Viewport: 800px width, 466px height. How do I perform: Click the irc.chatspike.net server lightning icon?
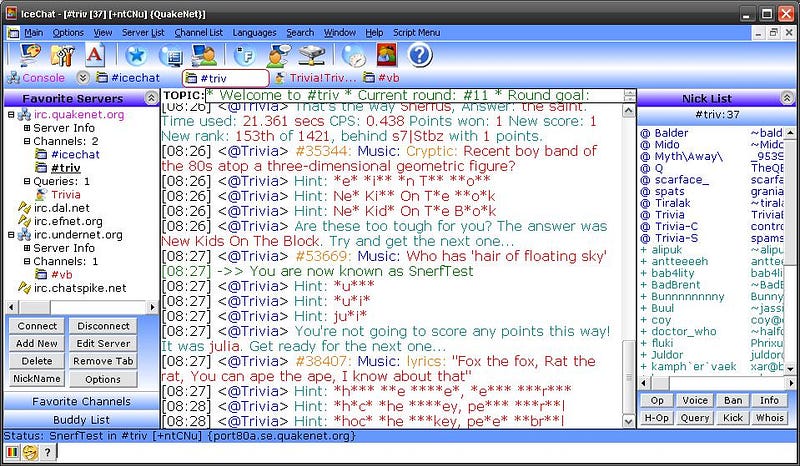click(24, 288)
